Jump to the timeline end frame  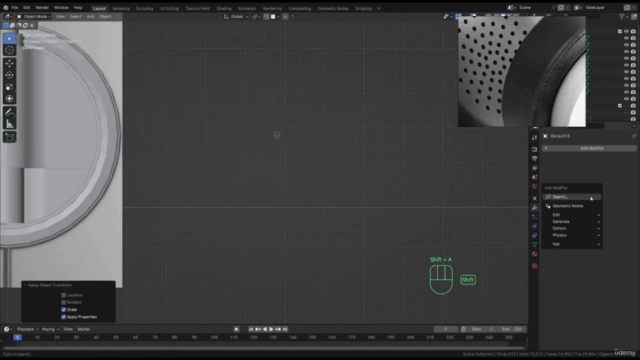click(x=285, y=329)
